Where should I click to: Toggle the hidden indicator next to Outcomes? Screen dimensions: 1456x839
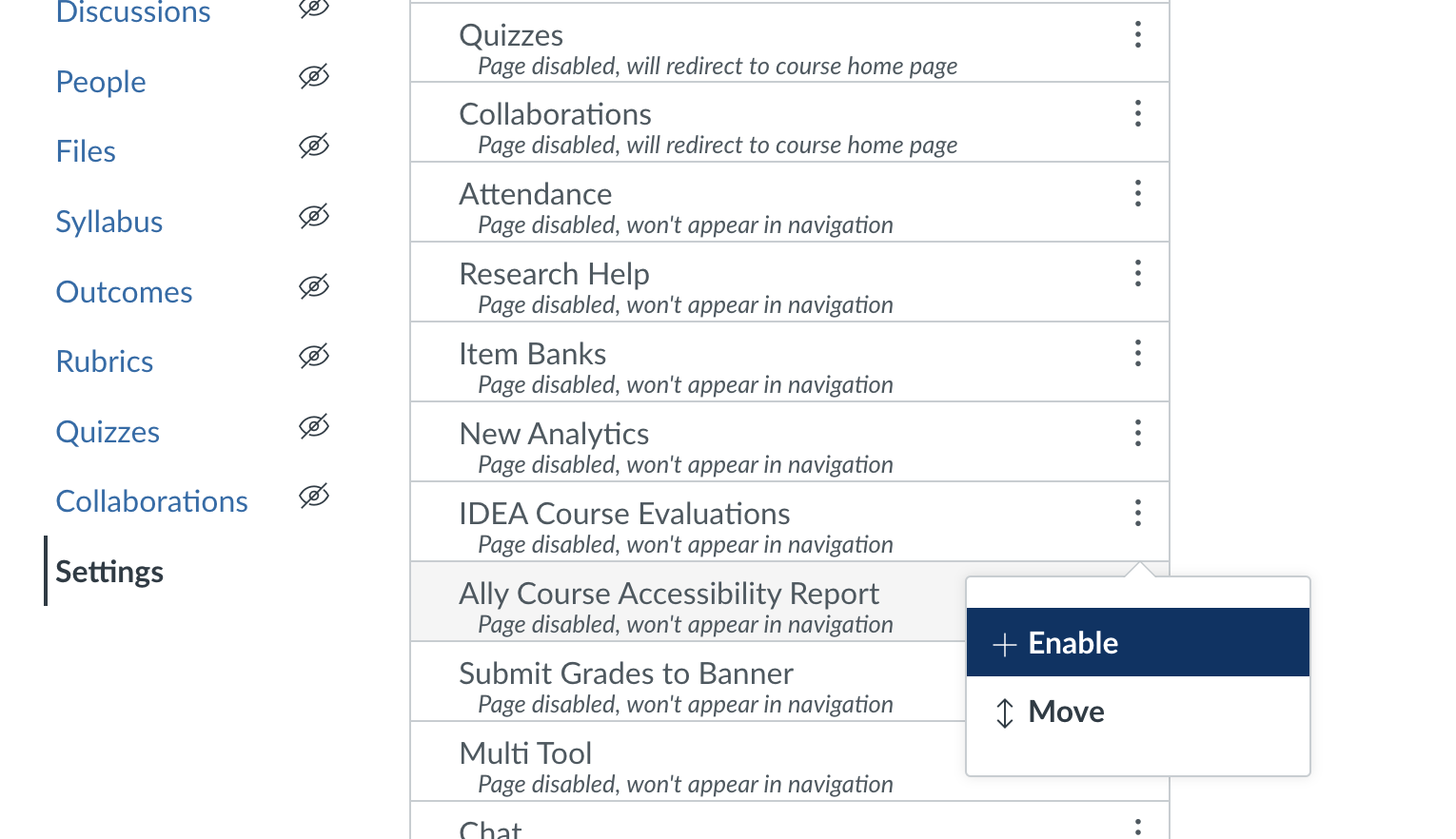click(314, 286)
